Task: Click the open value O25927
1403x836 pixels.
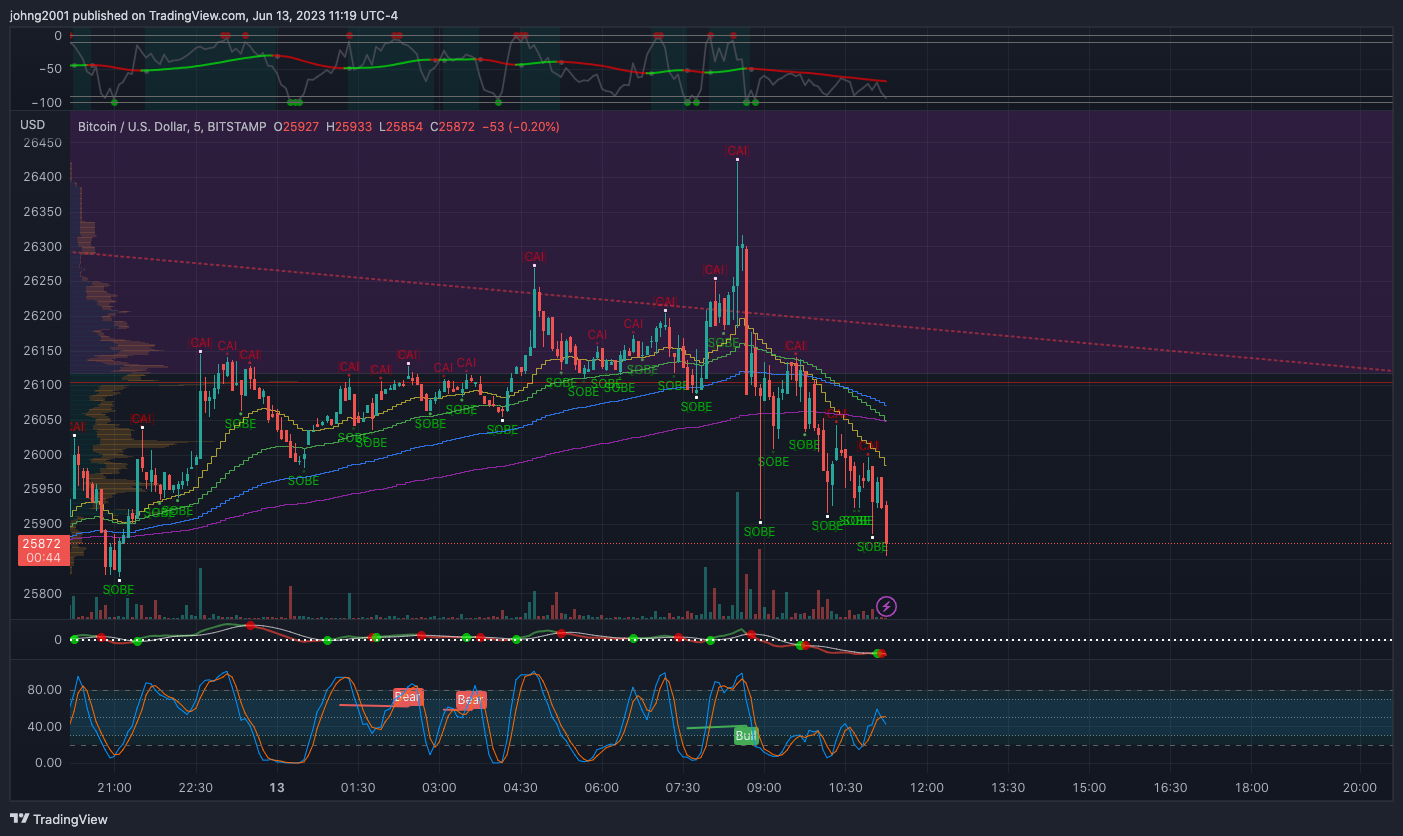Action: pos(299,127)
